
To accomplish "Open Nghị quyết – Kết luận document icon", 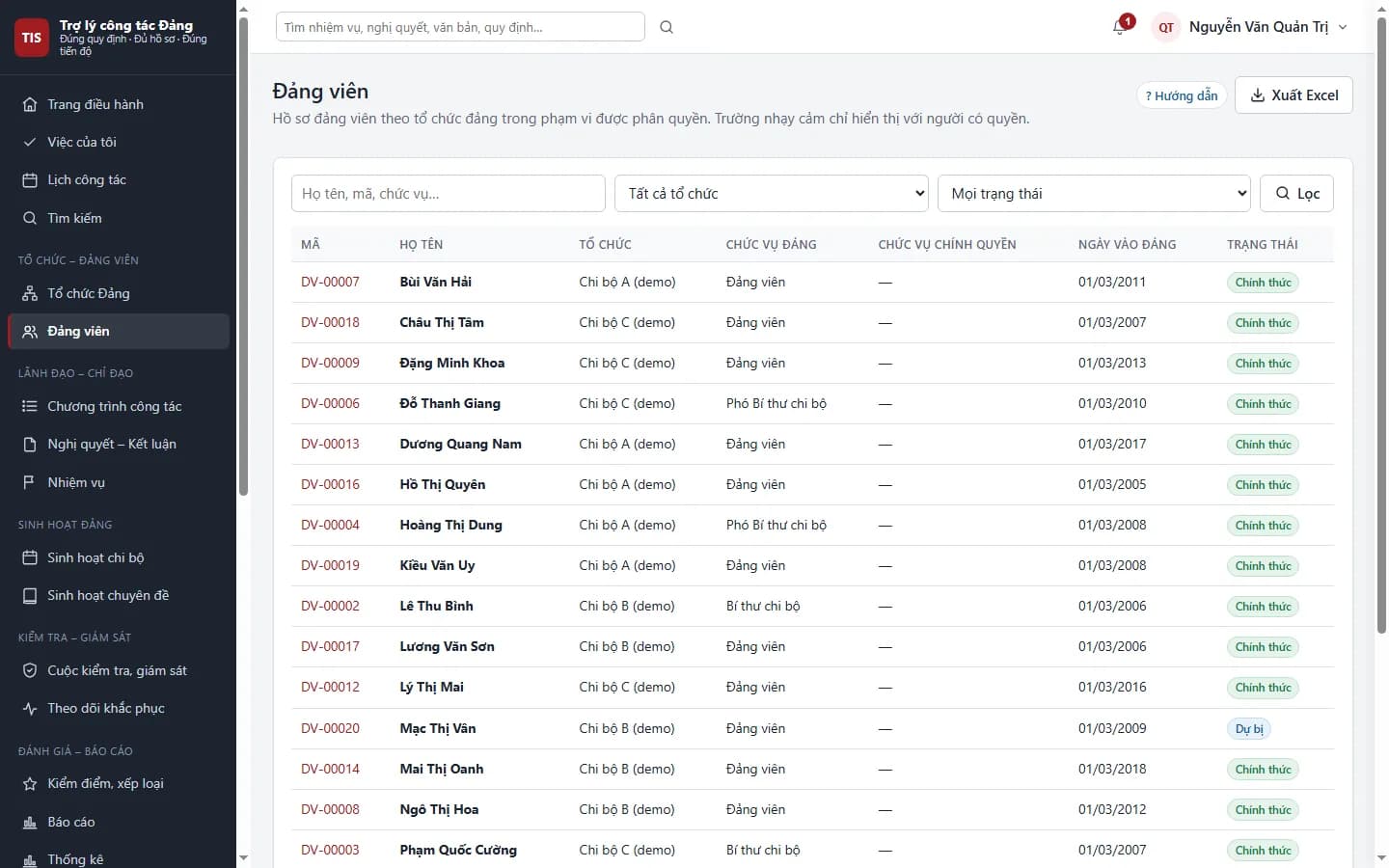I will (30, 444).
